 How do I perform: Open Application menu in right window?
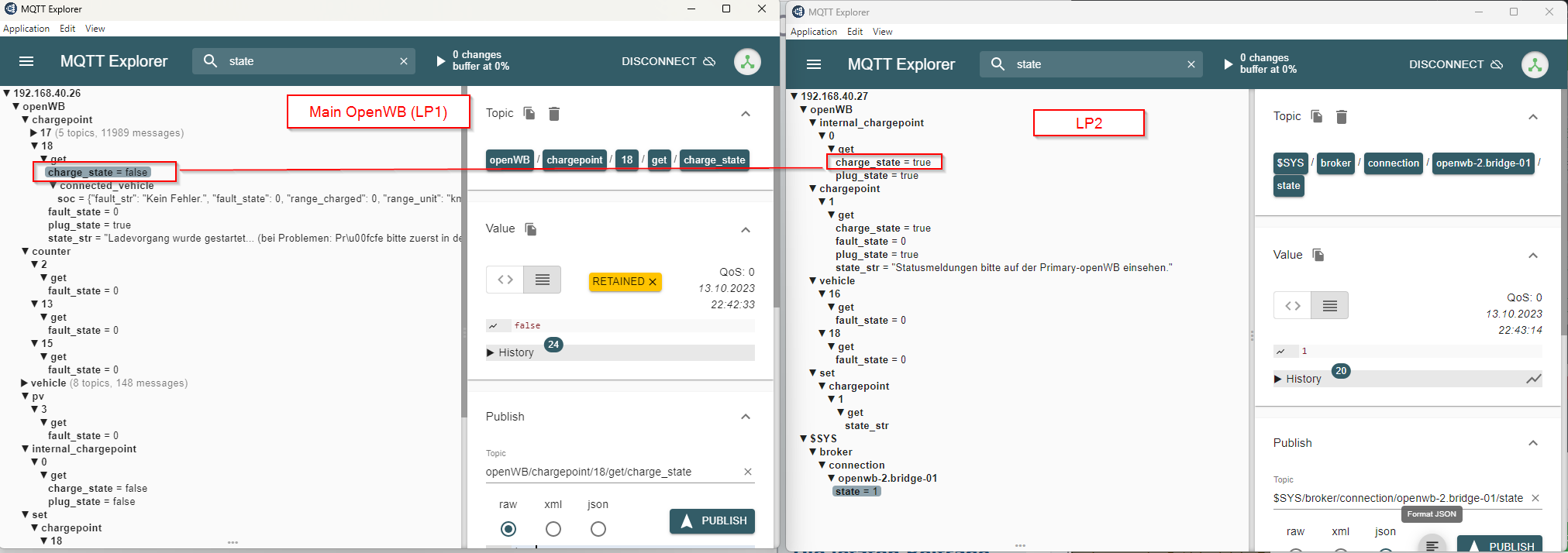click(x=814, y=32)
